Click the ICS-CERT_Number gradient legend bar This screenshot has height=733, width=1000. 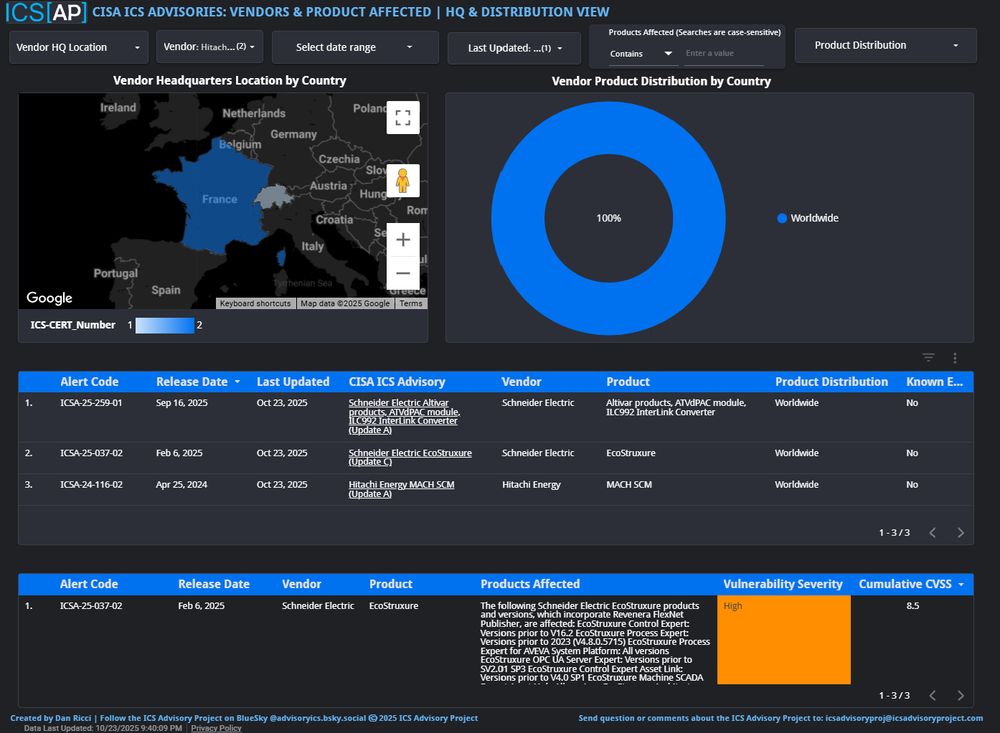pos(165,325)
